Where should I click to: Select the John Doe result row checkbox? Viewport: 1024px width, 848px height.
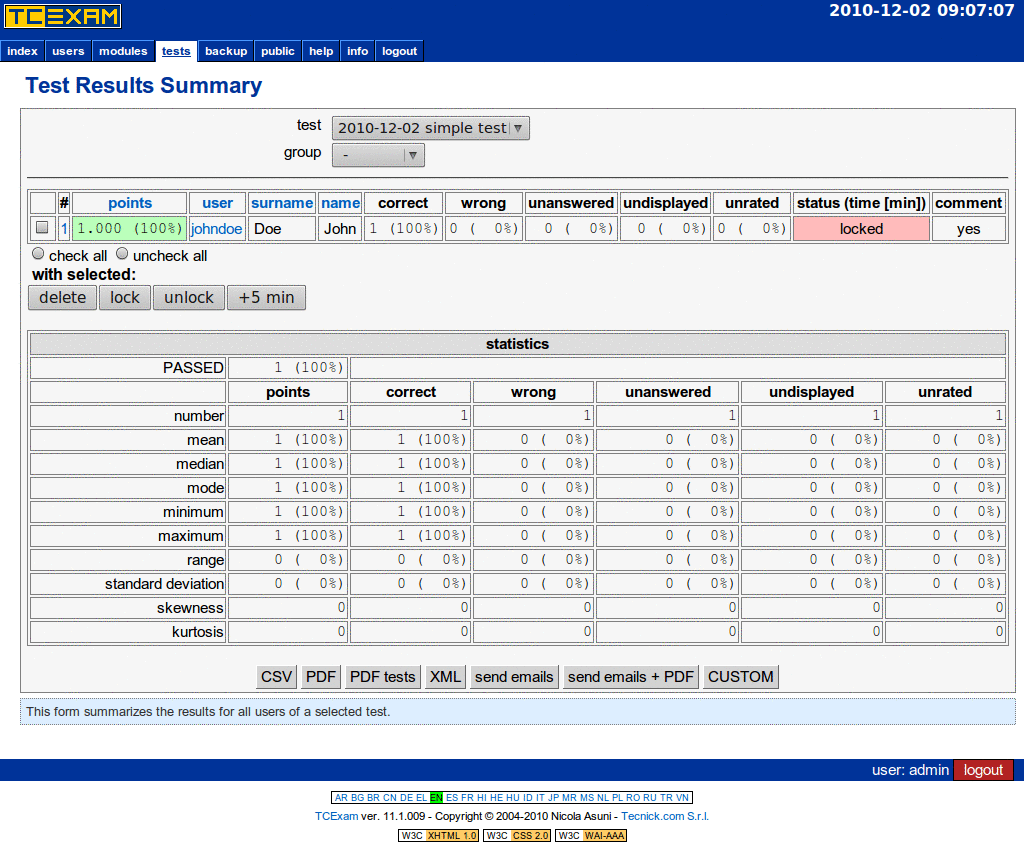coord(42,228)
